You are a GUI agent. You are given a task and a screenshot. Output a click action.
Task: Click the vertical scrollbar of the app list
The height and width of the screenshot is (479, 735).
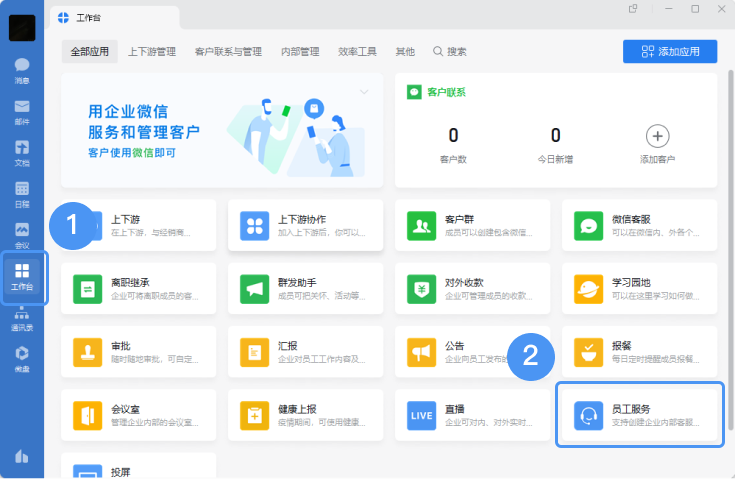click(x=730, y=250)
